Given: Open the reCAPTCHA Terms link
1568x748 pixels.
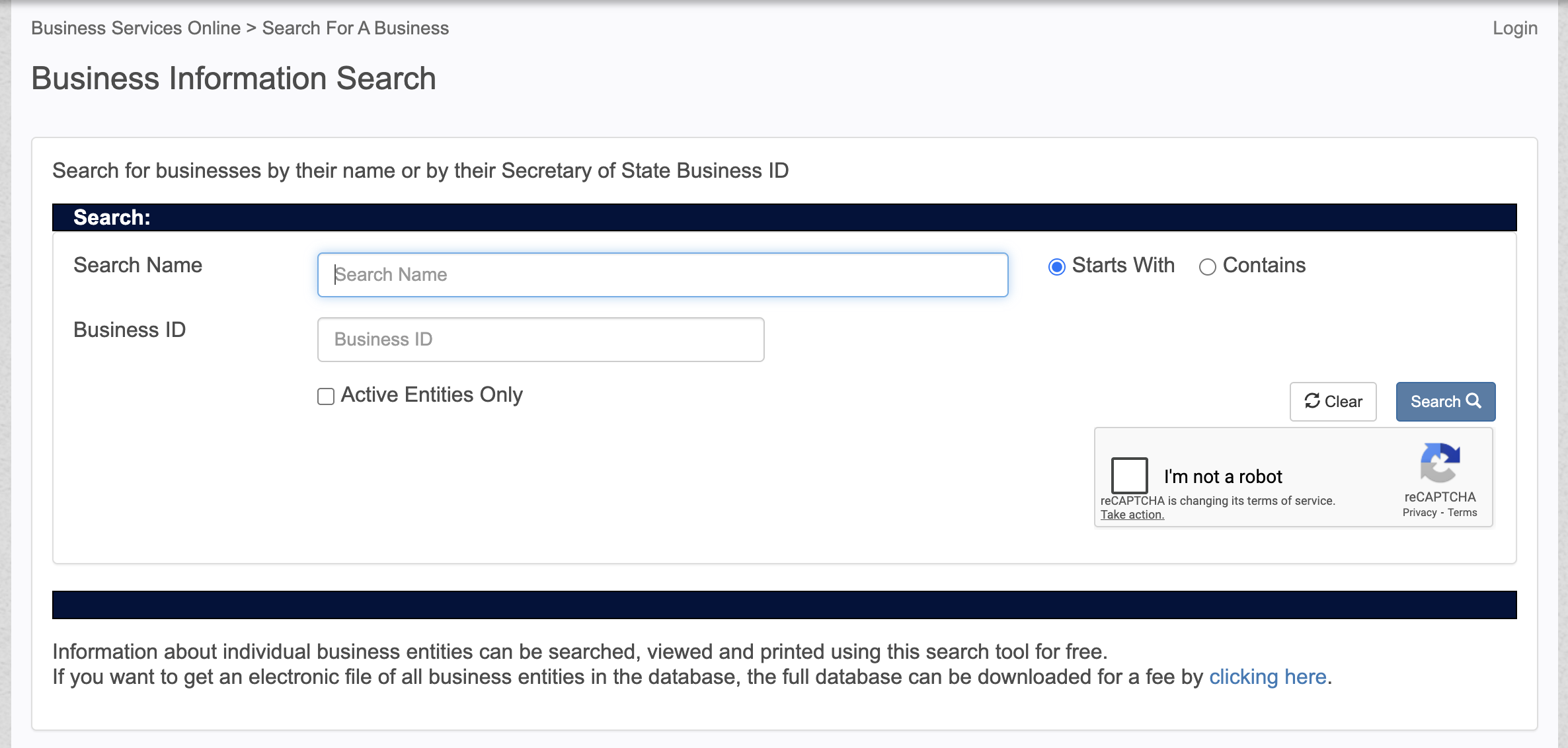Looking at the screenshot, I should (1462, 513).
